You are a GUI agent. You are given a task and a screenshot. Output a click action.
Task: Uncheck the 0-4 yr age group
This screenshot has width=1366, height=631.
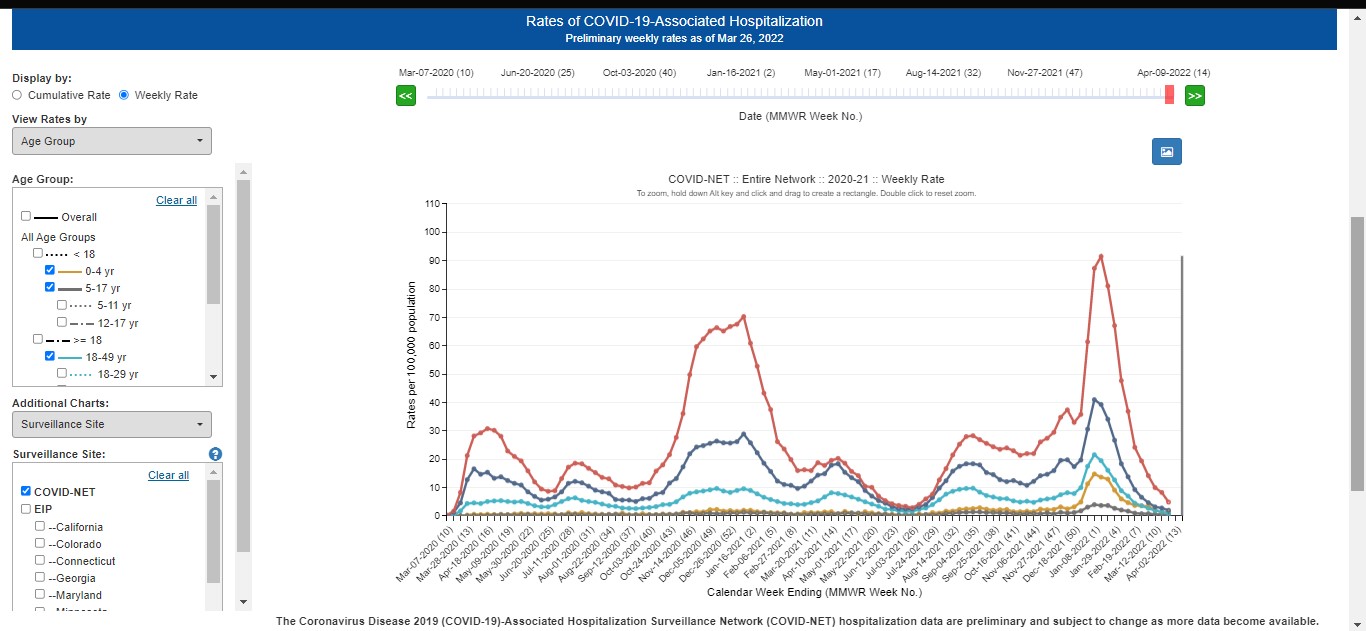tap(50, 271)
